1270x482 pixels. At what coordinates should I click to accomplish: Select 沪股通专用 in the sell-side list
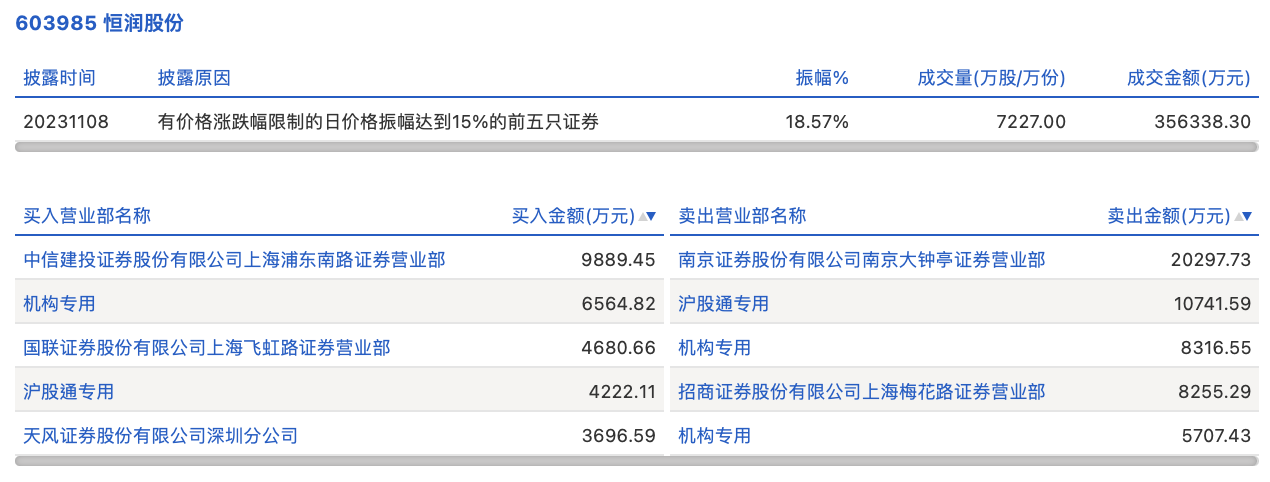(x=723, y=304)
